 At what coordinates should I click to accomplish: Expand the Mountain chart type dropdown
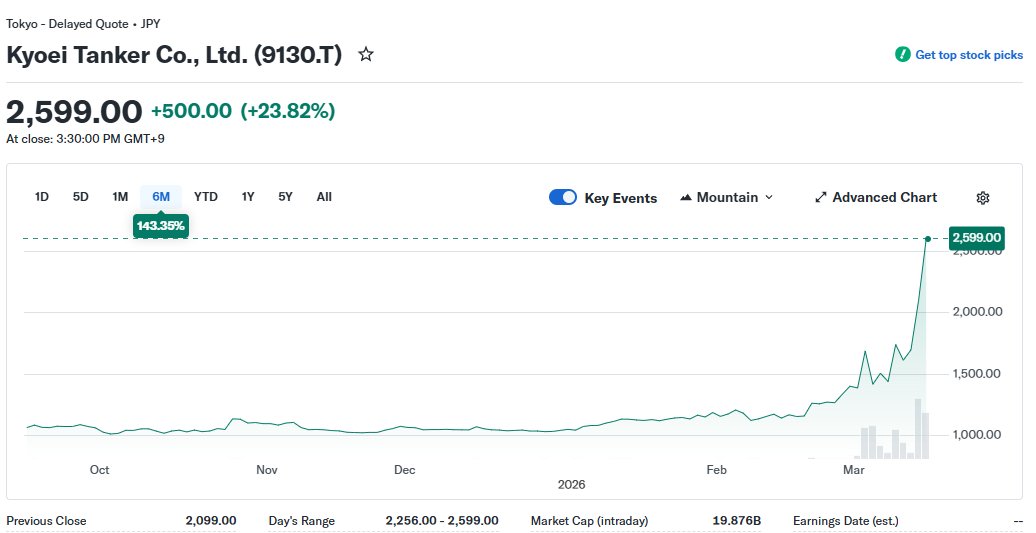pyautogui.click(x=769, y=197)
